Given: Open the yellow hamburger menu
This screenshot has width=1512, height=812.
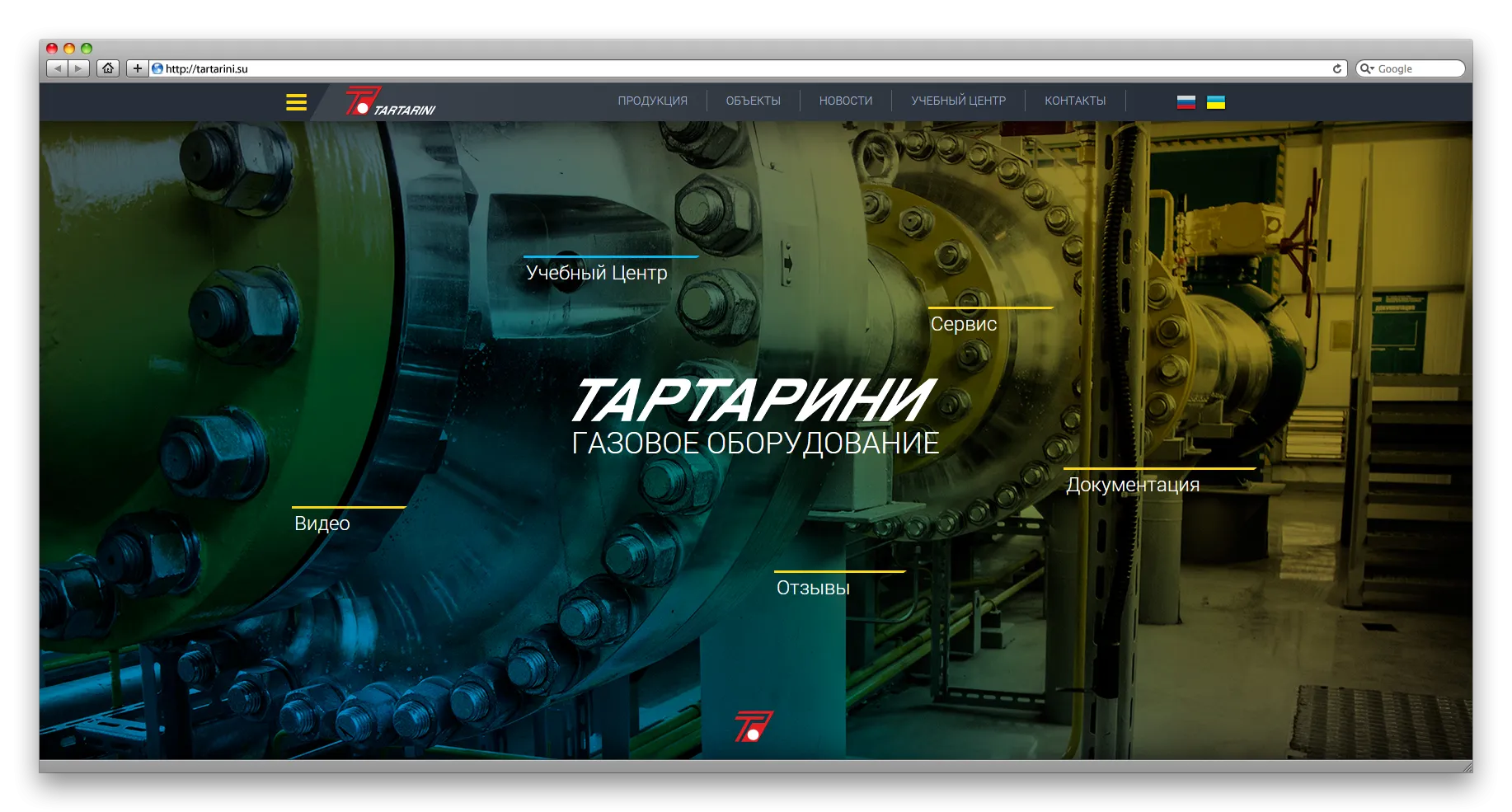Looking at the screenshot, I should (296, 102).
